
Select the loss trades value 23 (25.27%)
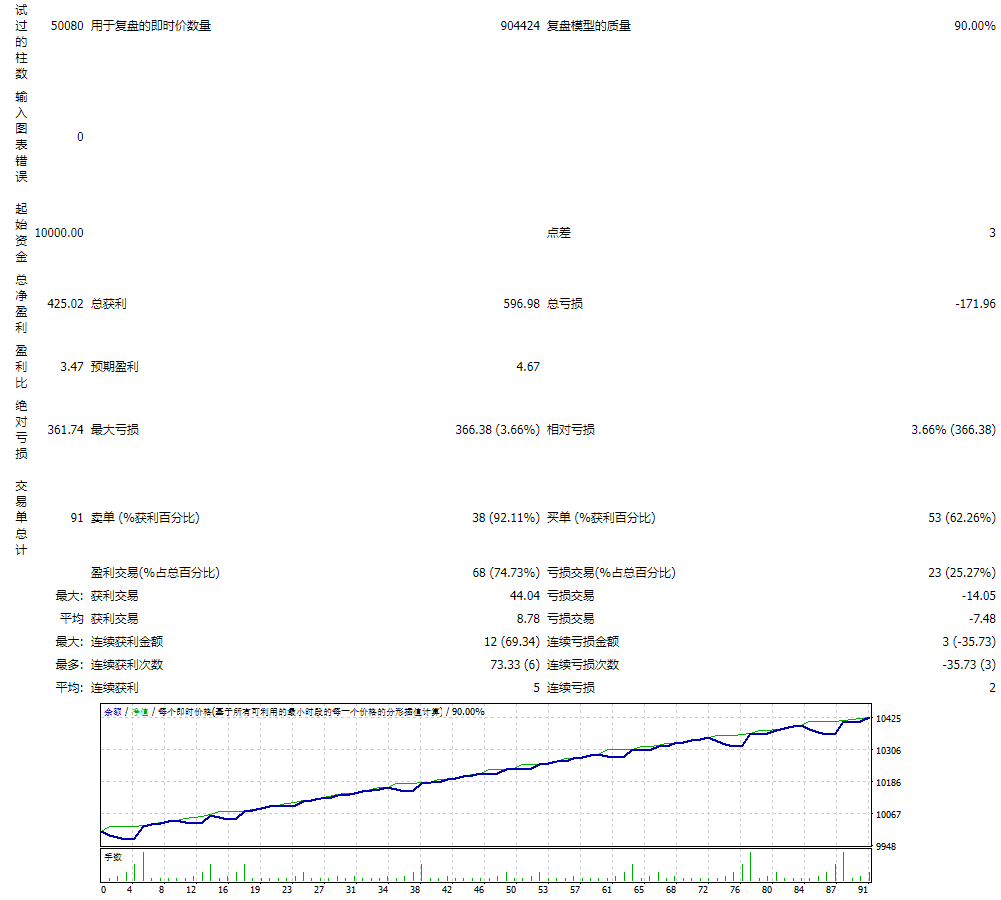[961, 573]
